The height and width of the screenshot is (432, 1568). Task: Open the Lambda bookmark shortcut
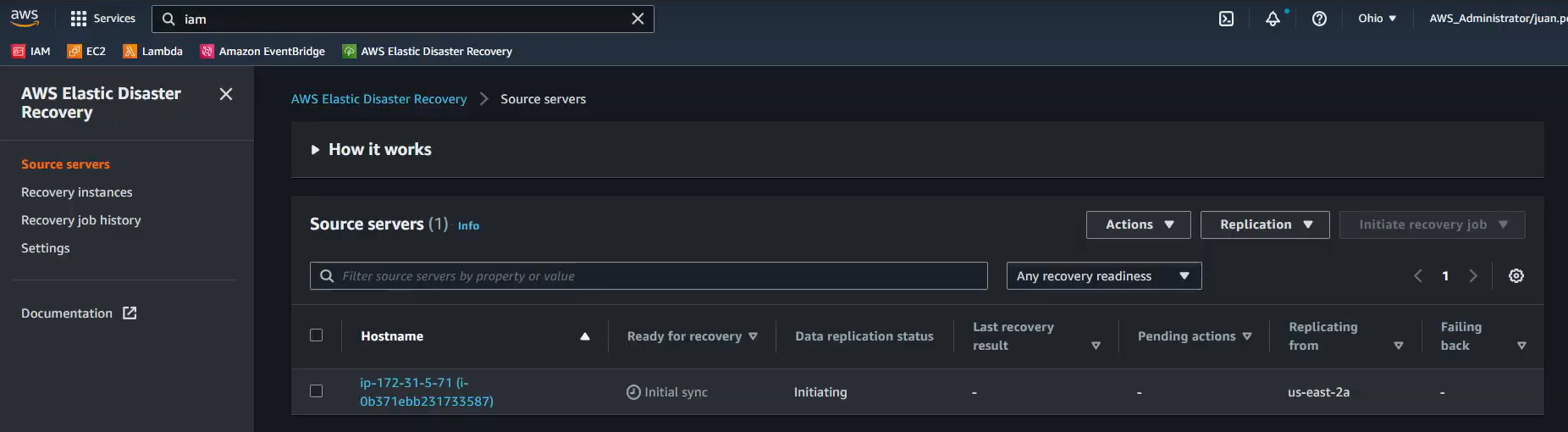click(x=153, y=51)
